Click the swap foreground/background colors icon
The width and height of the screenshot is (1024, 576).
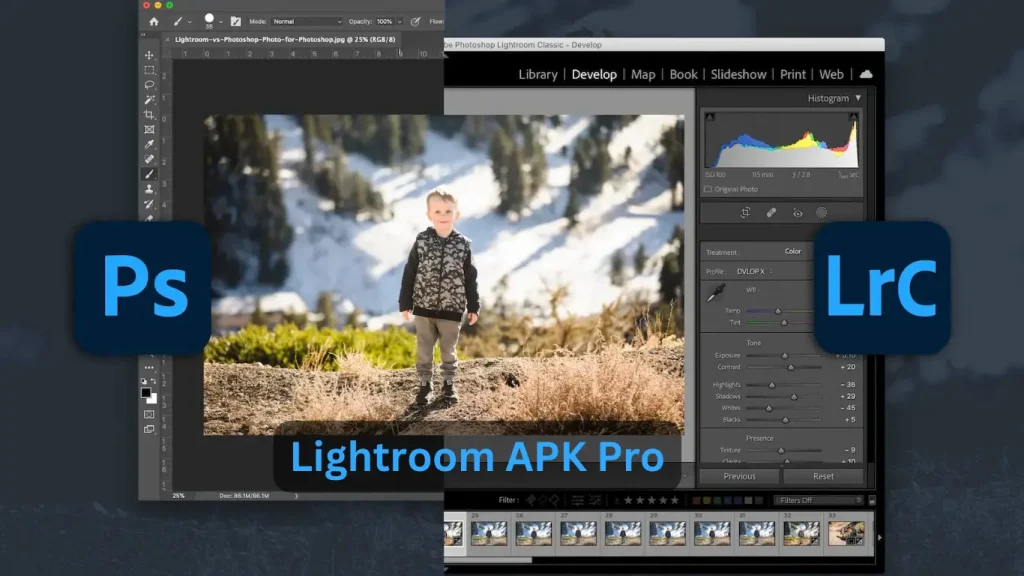[153, 381]
